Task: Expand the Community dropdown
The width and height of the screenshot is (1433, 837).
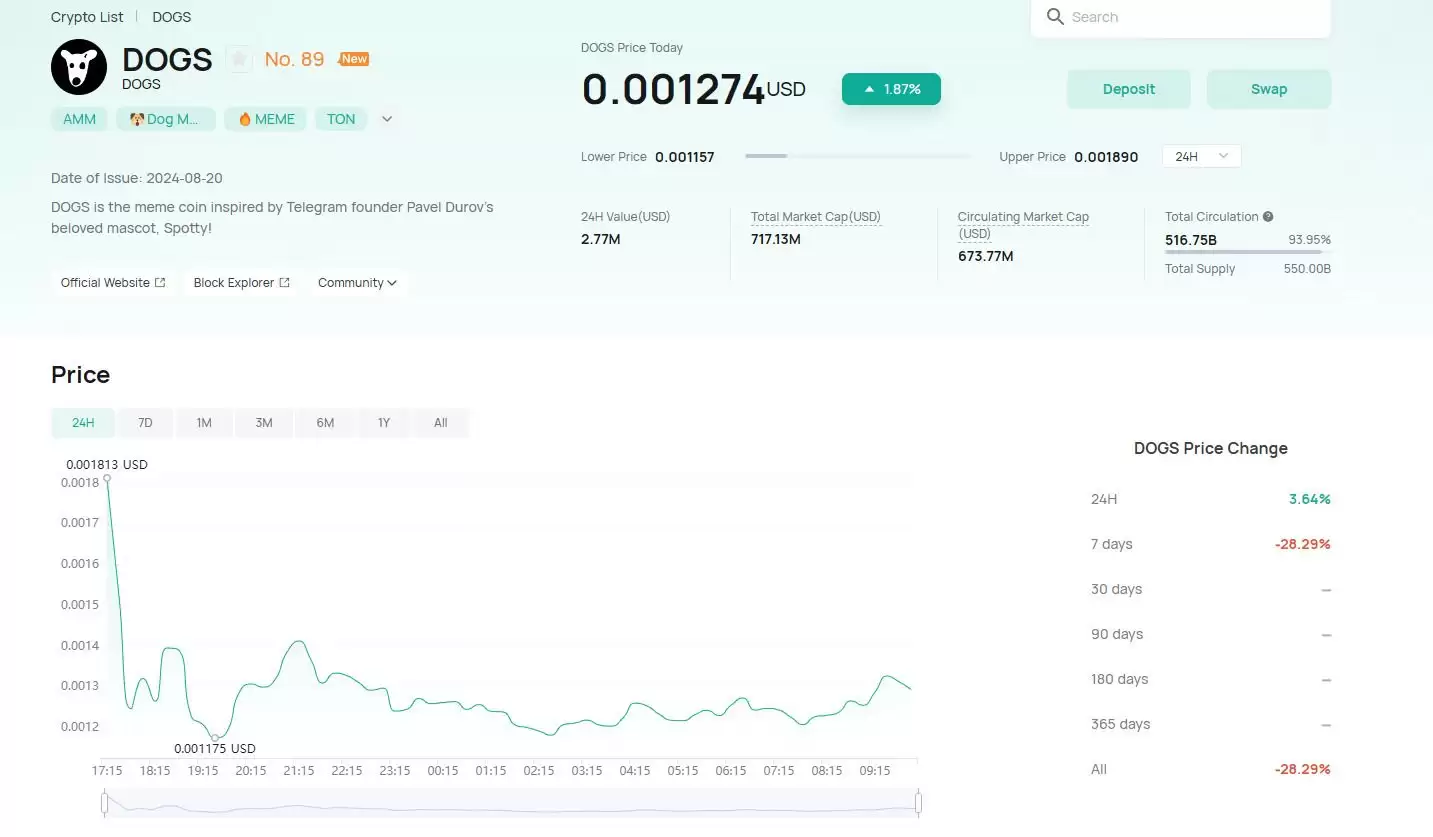Action: (x=357, y=283)
